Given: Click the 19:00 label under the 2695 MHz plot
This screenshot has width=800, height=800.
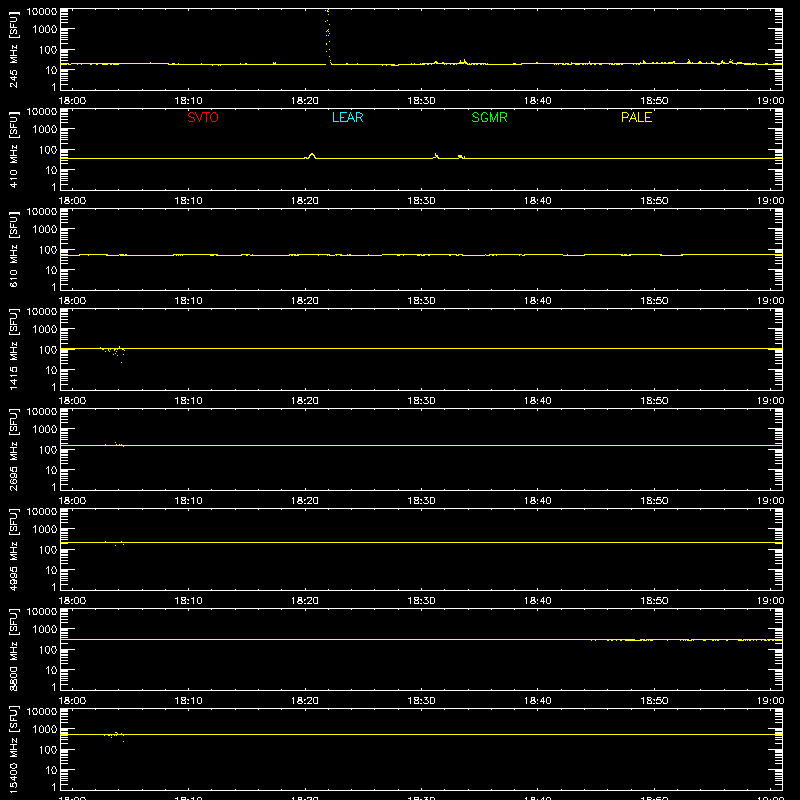Looking at the screenshot, I should (x=770, y=501).
